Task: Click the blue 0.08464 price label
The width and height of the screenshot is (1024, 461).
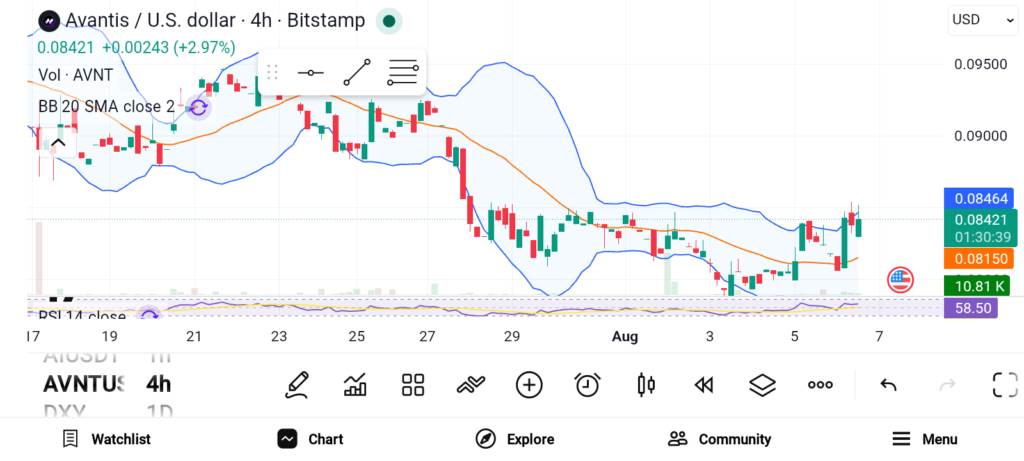Action: coord(980,199)
